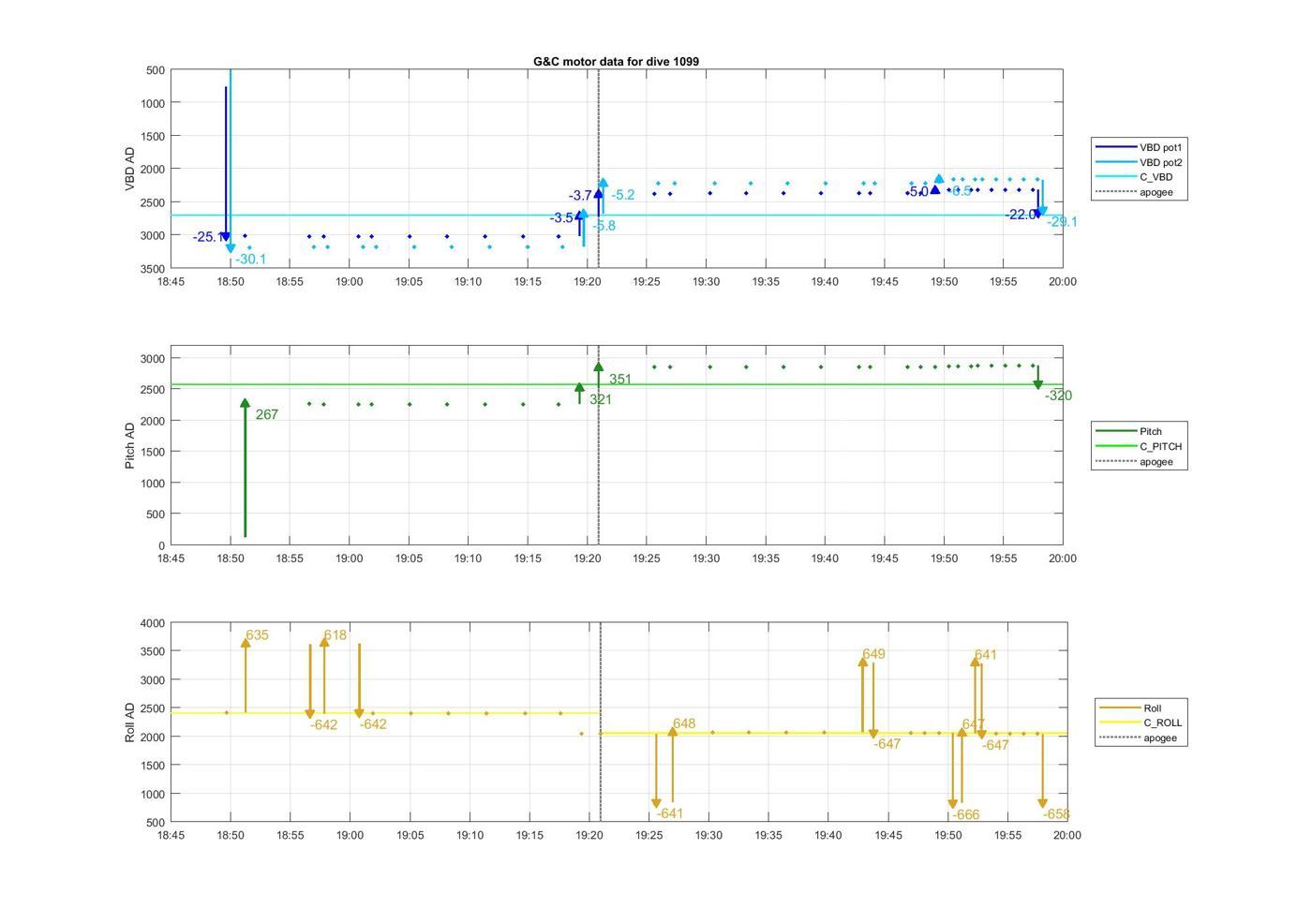The width and height of the screenshot is (1312, 924).
Task: Click the 'VBD AD' y-axis label
Action: (x=129, y=169)
